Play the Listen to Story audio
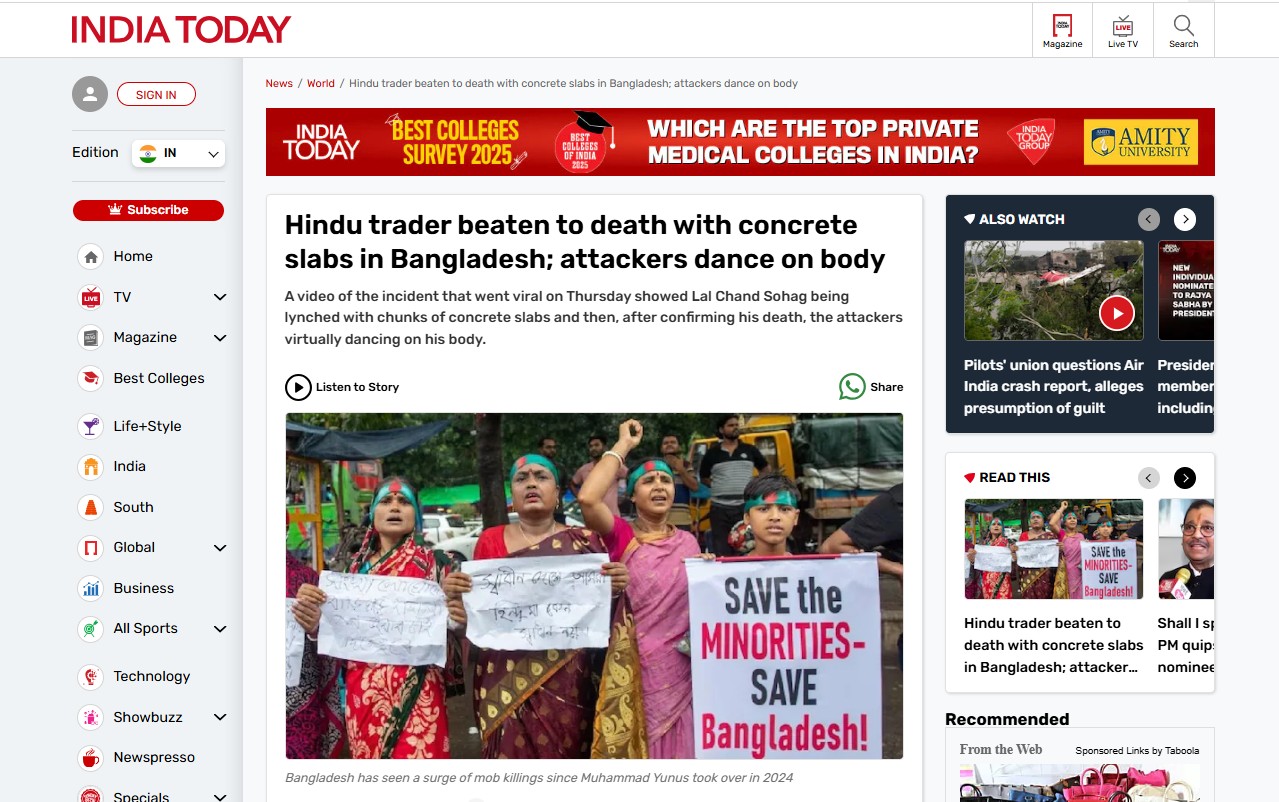The height and width of the screenshot is (802, 1279). [x=298, y=387]
